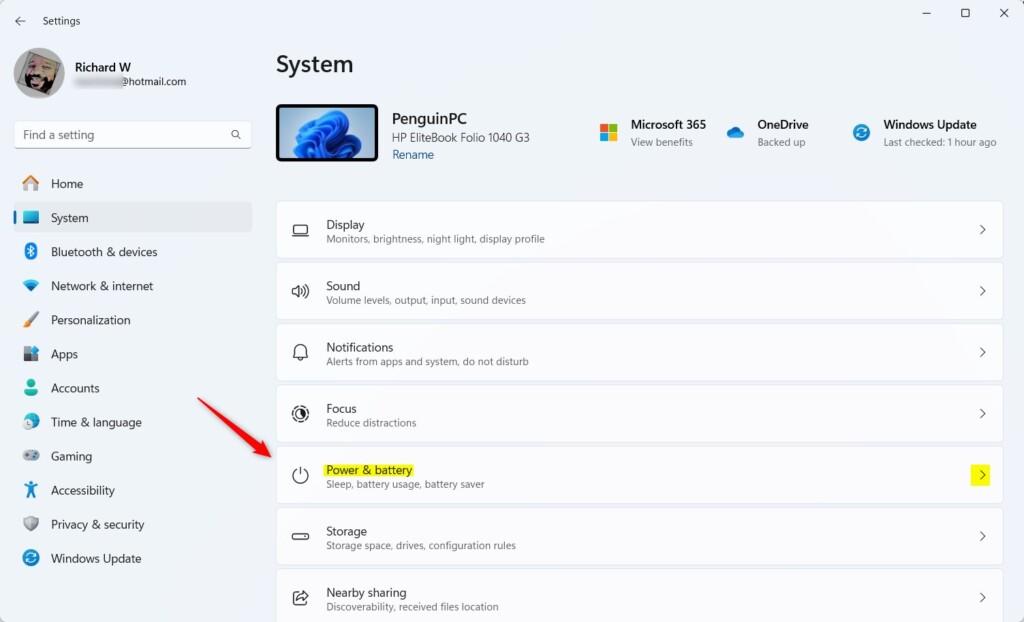This screenshot has width=1024, height=622.
Task: Click the back arrow icon in Settings
Action: 20,21
